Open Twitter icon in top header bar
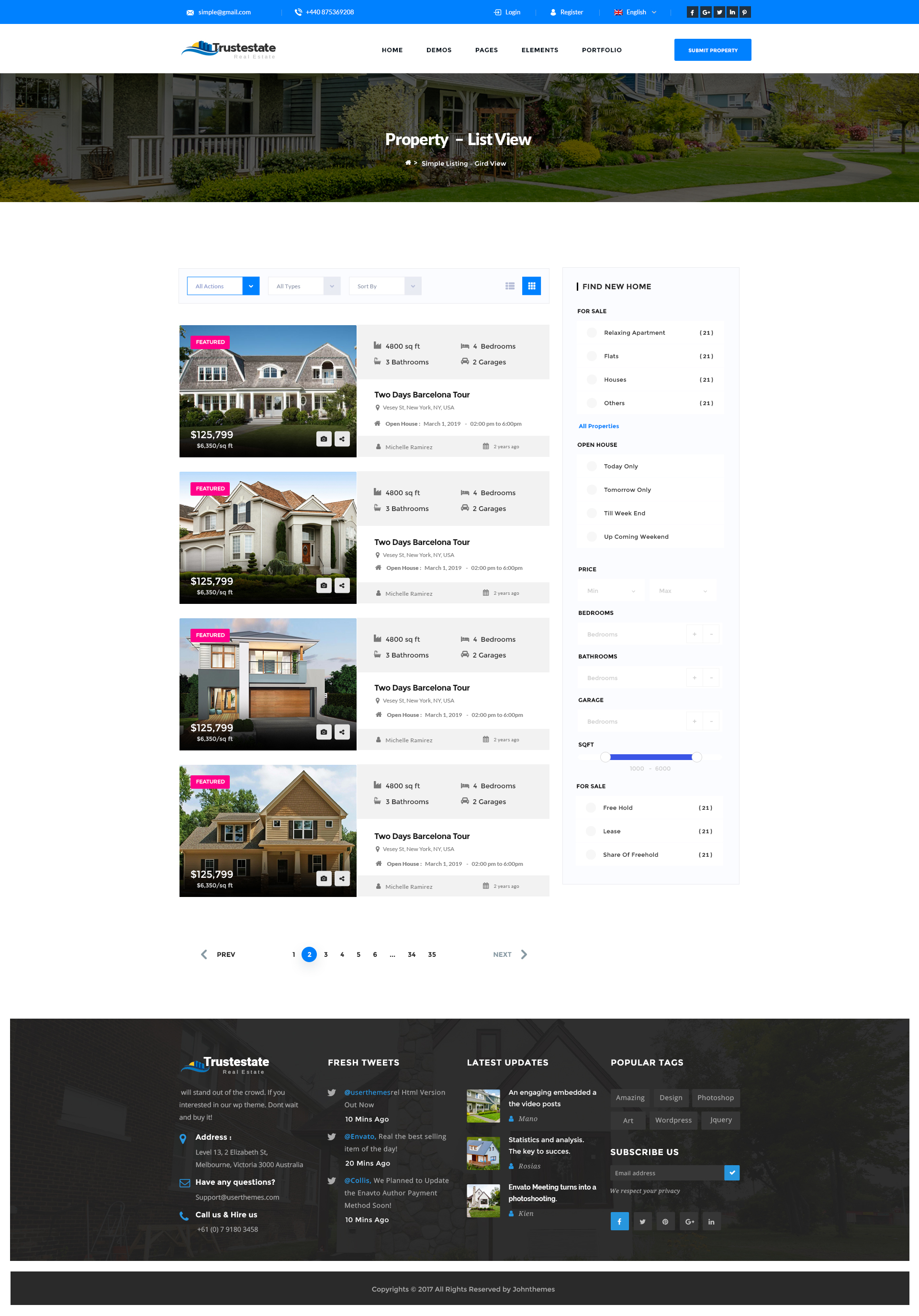The width and height of the screenshot is (919, 1316). pyautogui.click(x=719, y=12)
